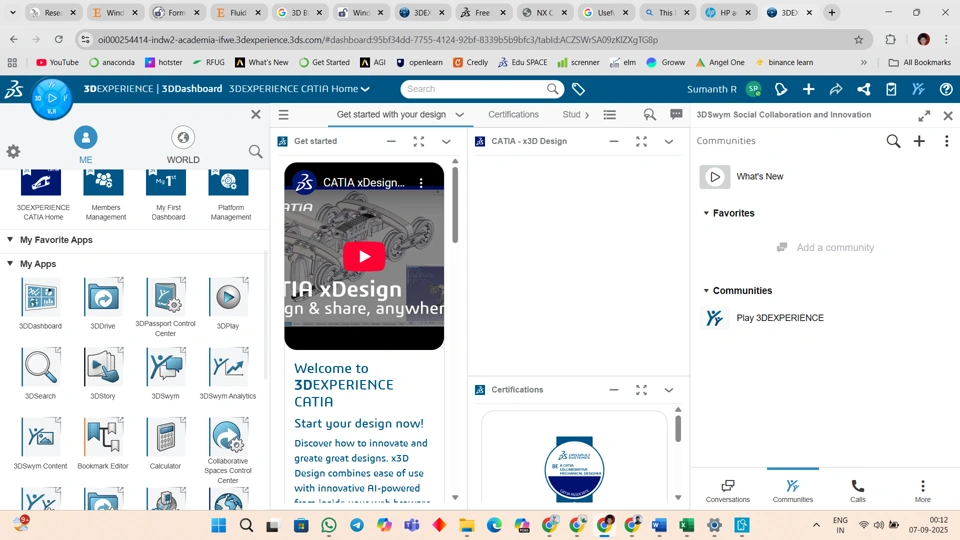Search within 3DSwym Communities
This screenshot has width=960, height=540.
click(893, 141)
